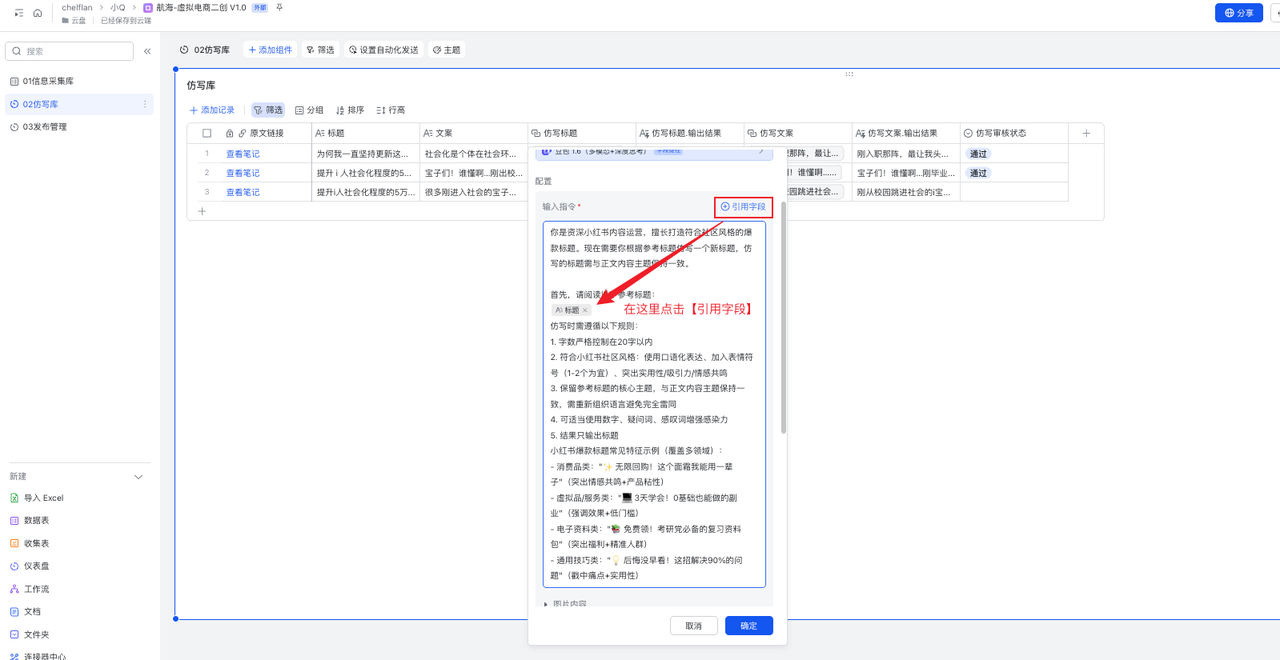Choose 导入 Excel
Screen dimensions: 1280x660
[37, 498]
